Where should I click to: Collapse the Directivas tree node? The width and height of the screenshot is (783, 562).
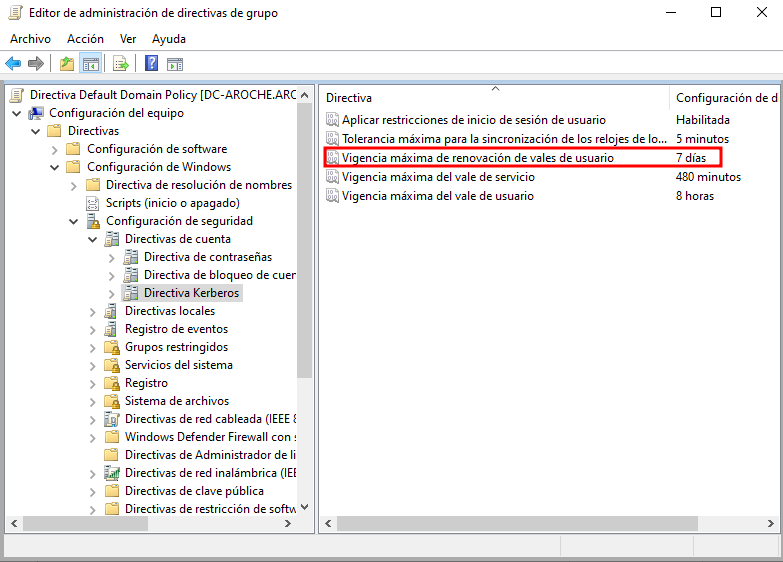[x=35, y=131]
